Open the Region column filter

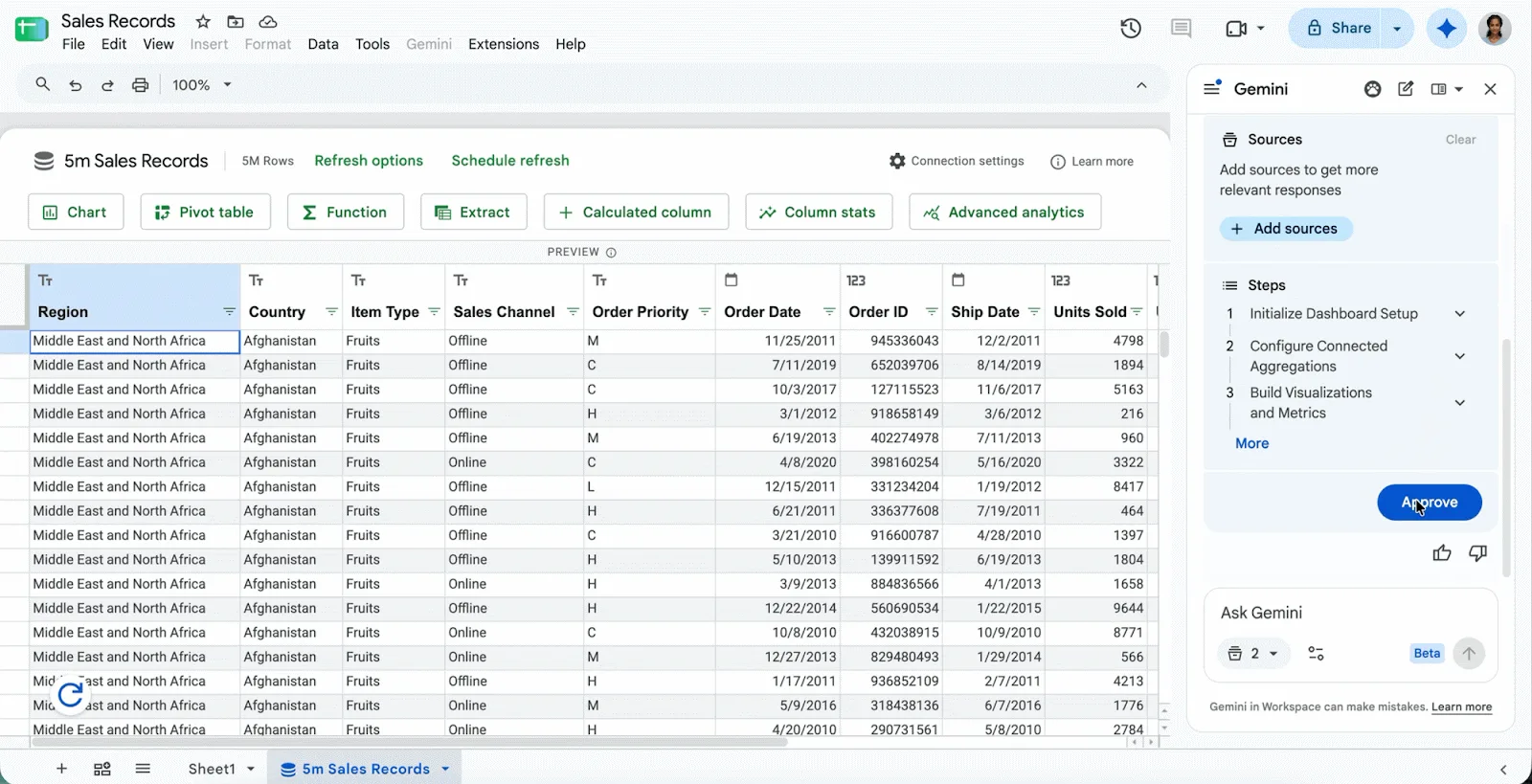point(229,312)
